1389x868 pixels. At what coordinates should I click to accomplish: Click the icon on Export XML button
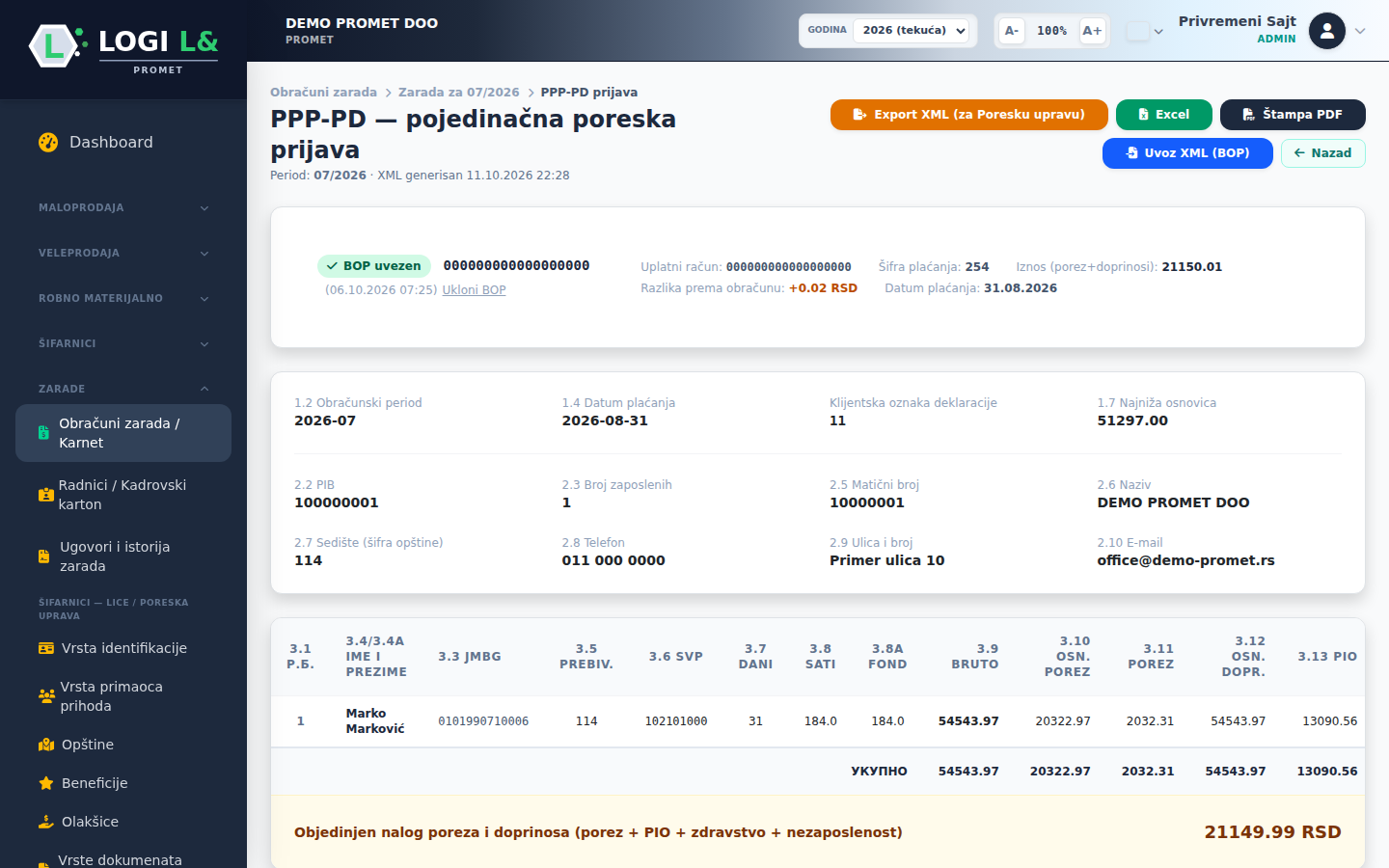[x=859, y=115]
